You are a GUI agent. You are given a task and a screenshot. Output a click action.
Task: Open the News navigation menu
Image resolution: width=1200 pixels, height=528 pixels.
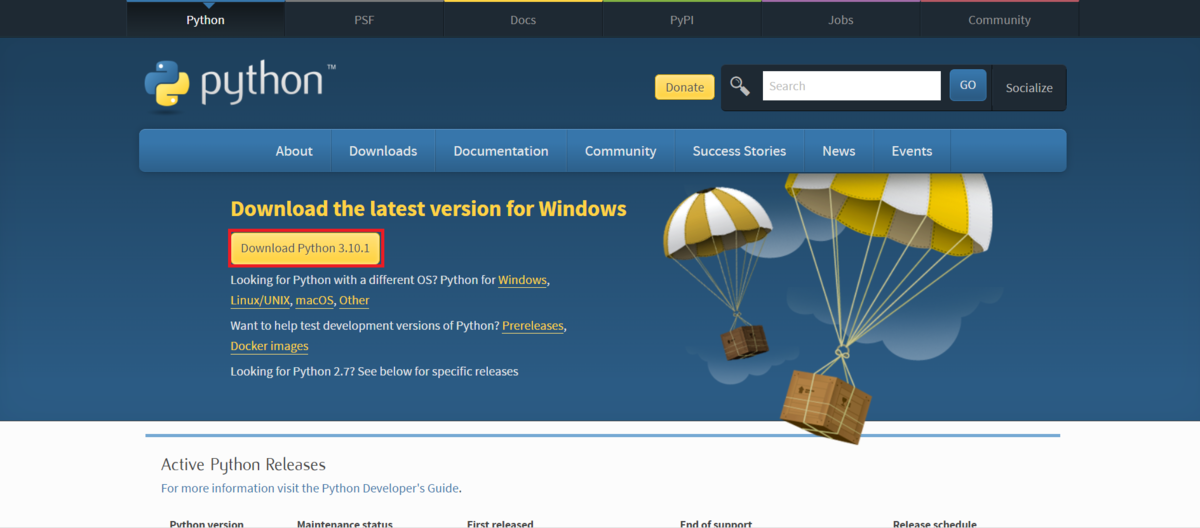(839, 151)
